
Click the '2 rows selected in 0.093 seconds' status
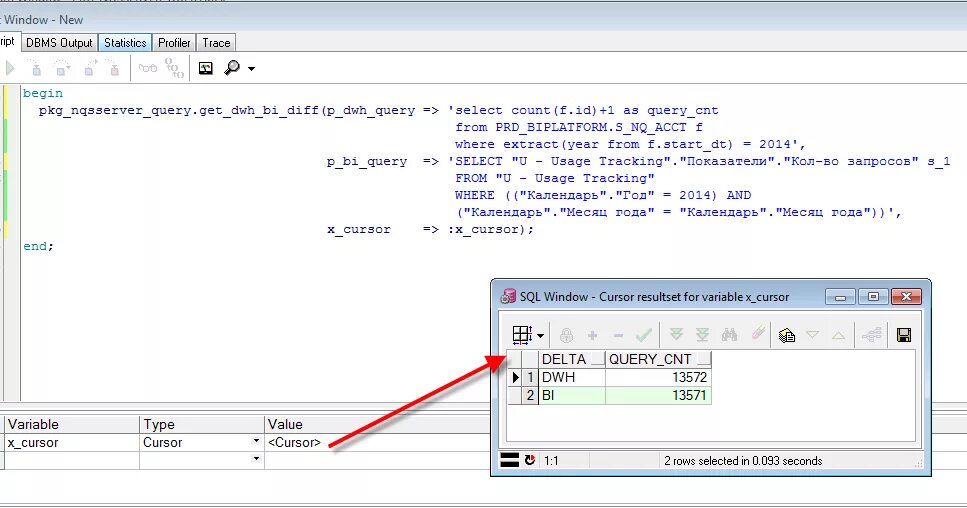pos(743,461)
